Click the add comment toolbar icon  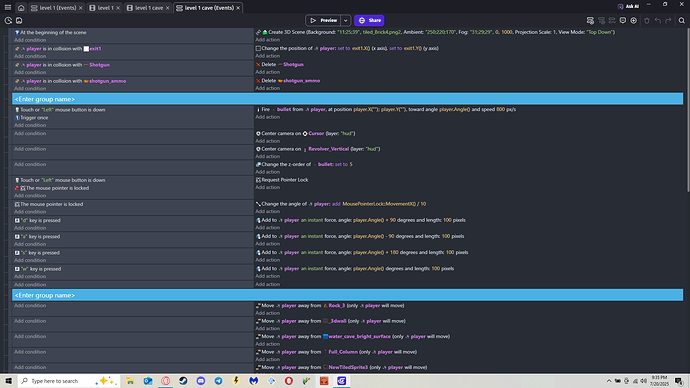[x=623, y=20]
